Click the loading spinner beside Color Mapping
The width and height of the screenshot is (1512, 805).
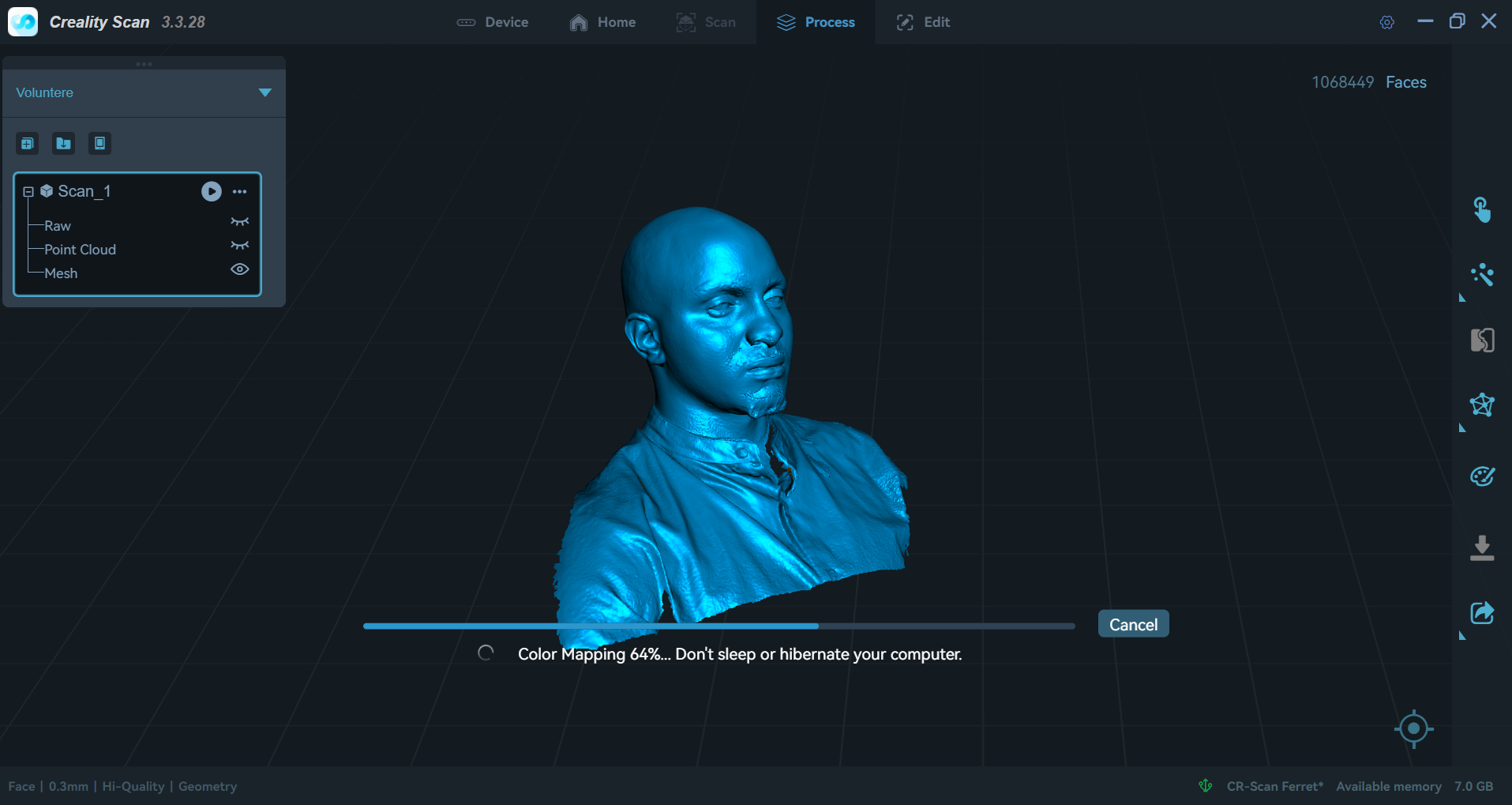pos(486,653)
